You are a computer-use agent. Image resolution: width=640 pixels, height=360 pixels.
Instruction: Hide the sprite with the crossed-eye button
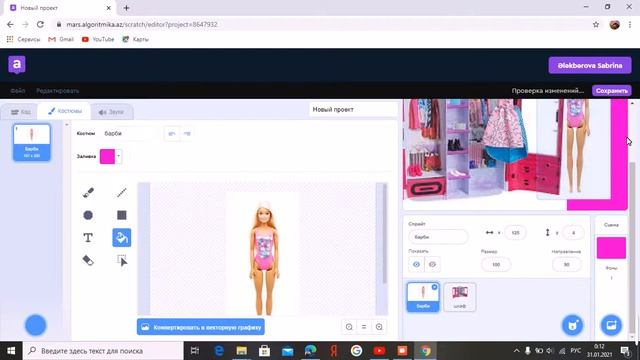(x=432, y=264)
